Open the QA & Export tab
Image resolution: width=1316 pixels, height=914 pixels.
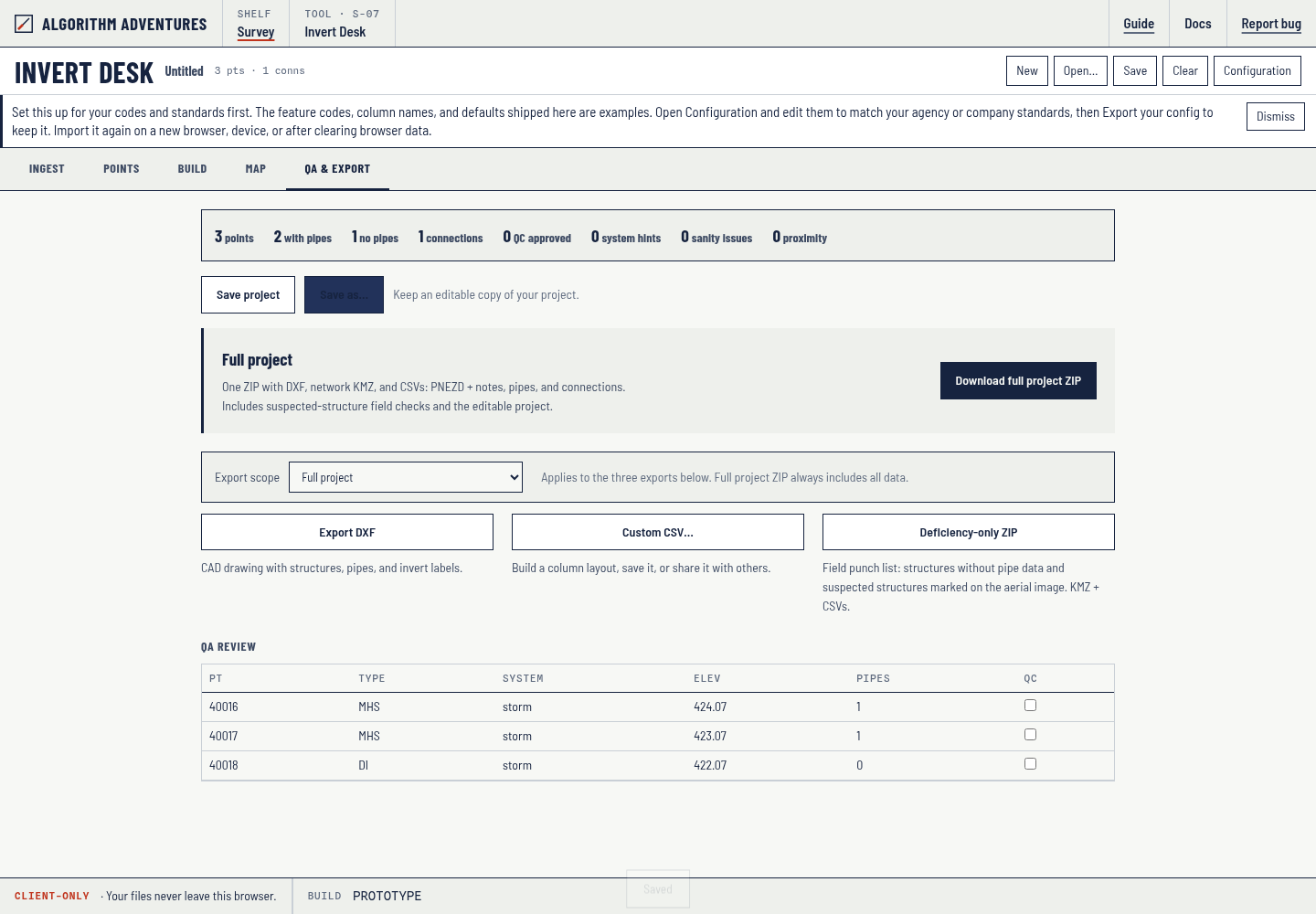pos(337,169)
